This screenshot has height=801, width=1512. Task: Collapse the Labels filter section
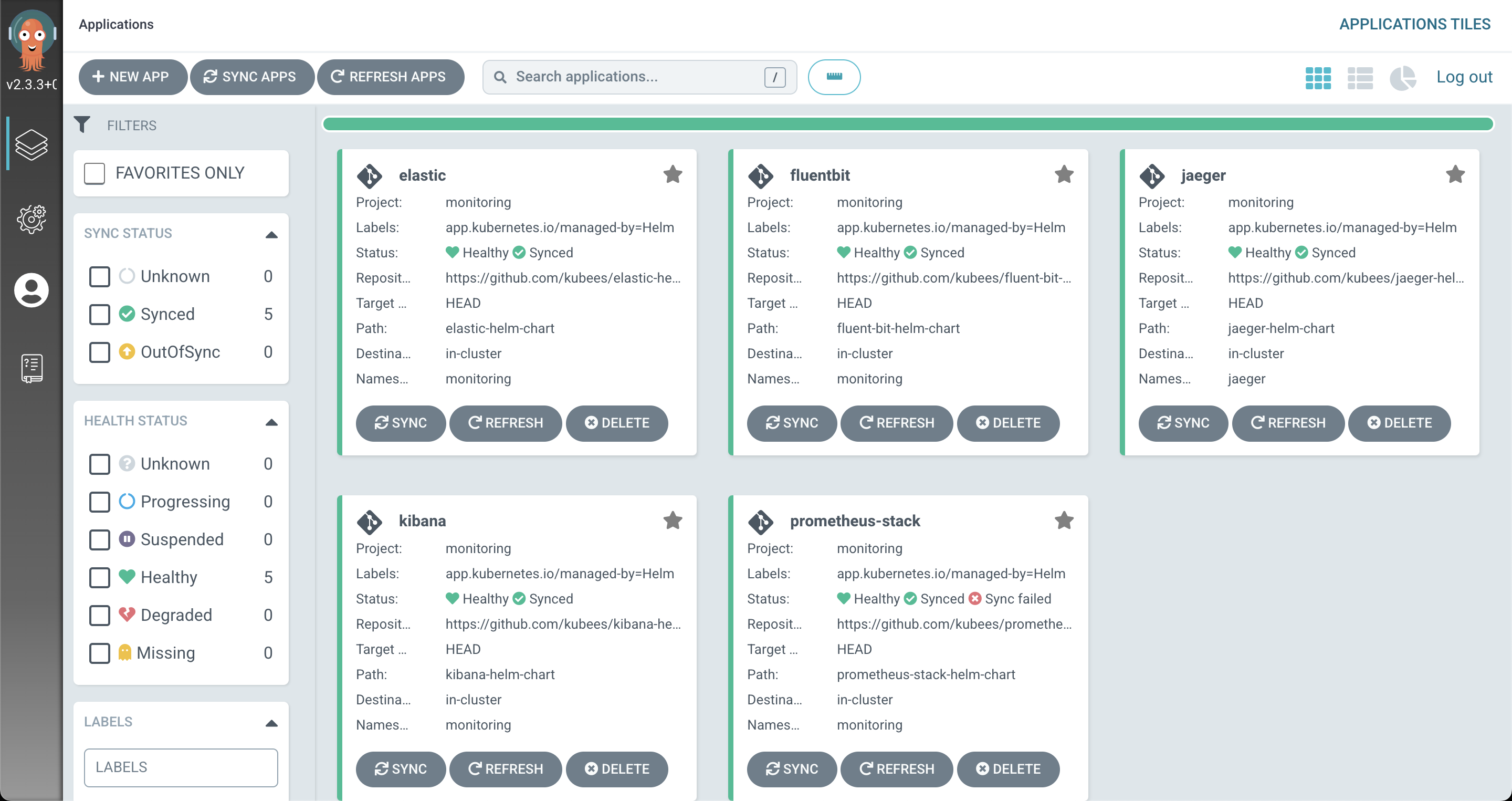pos(271,722)
